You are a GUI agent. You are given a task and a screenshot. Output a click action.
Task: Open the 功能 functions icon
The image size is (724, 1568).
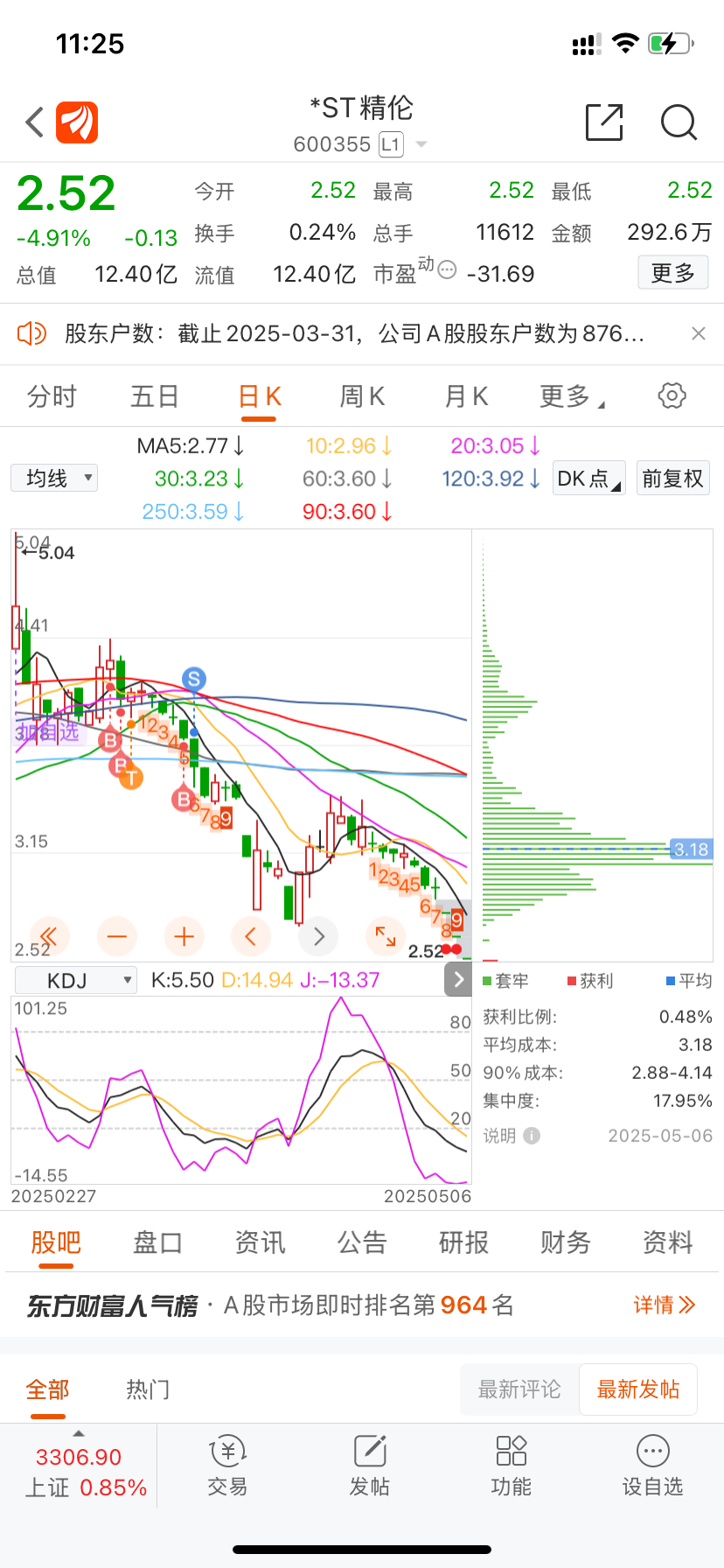click(512, 1466)
